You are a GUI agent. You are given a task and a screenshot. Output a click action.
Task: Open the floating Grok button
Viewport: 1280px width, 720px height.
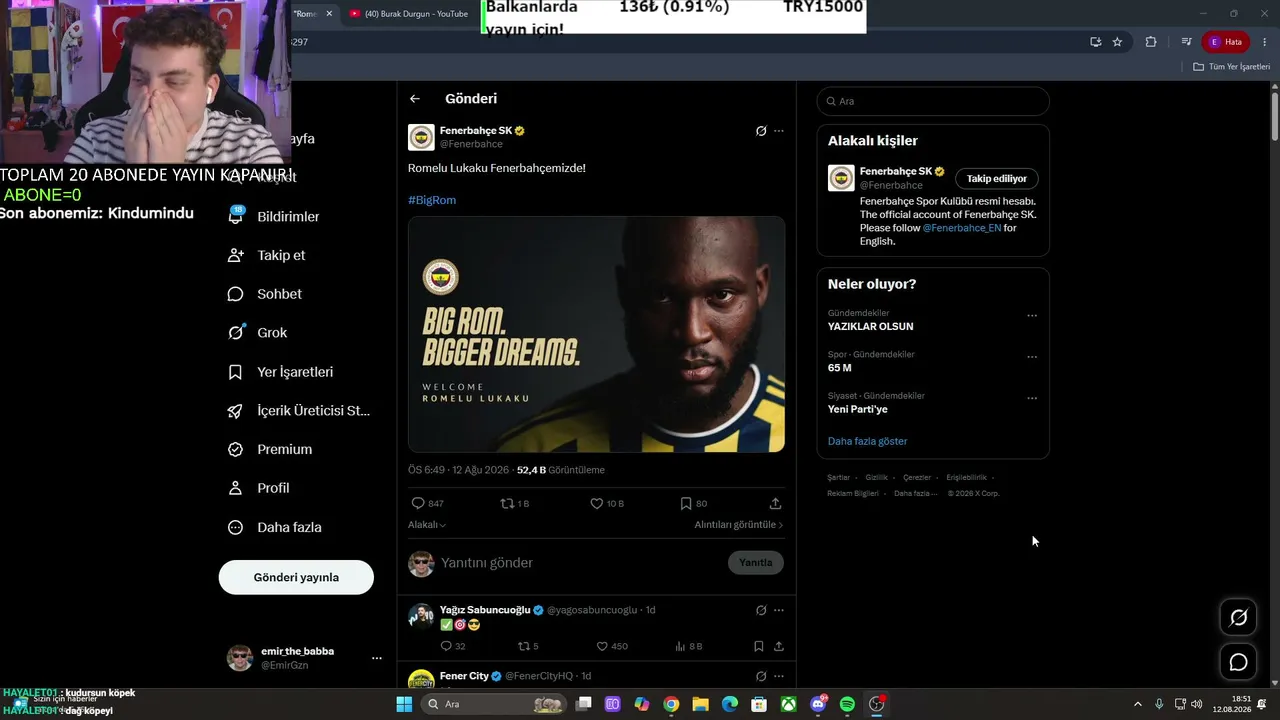[1238, 618]
